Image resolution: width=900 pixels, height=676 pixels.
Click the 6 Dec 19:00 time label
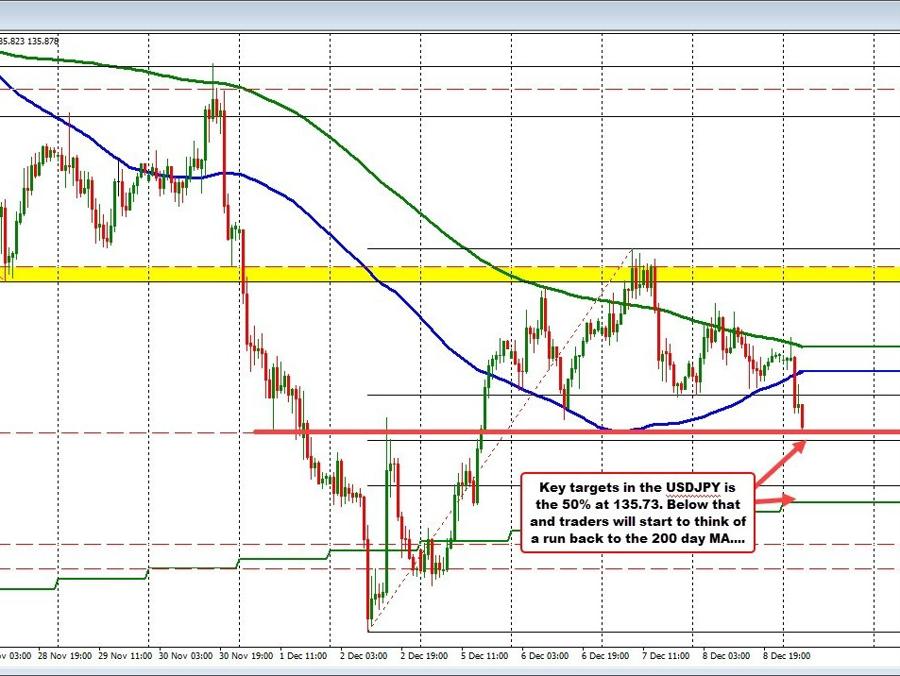tap(604, 656)
